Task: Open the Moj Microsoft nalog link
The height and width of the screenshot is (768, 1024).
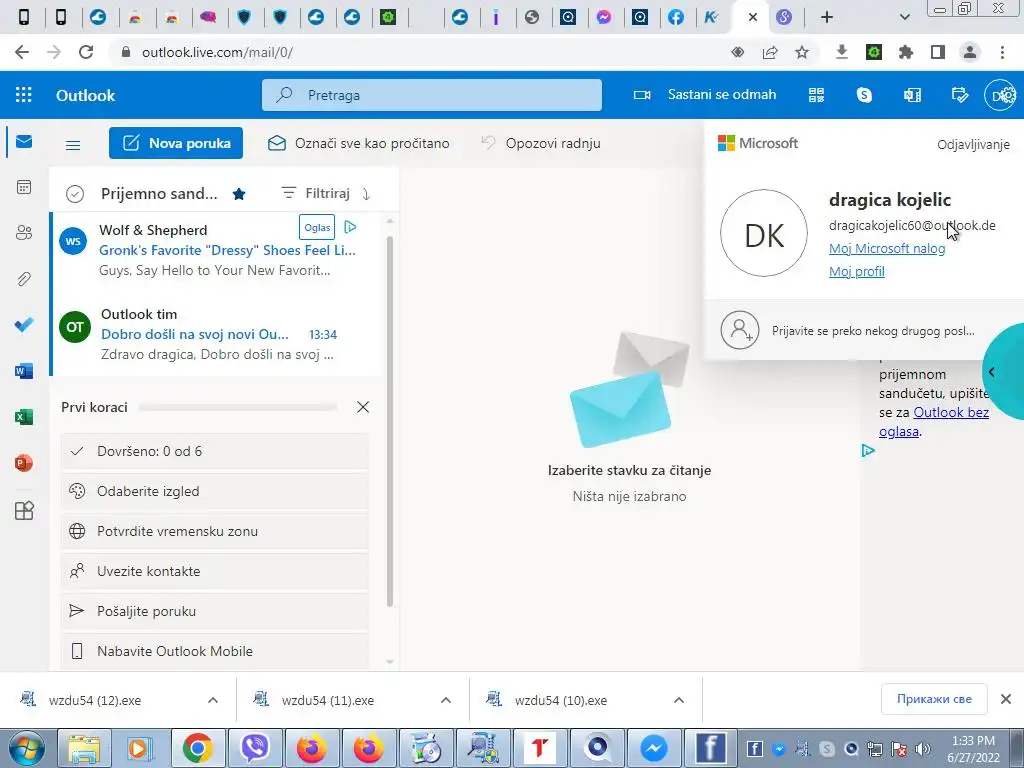Action: 887,248
